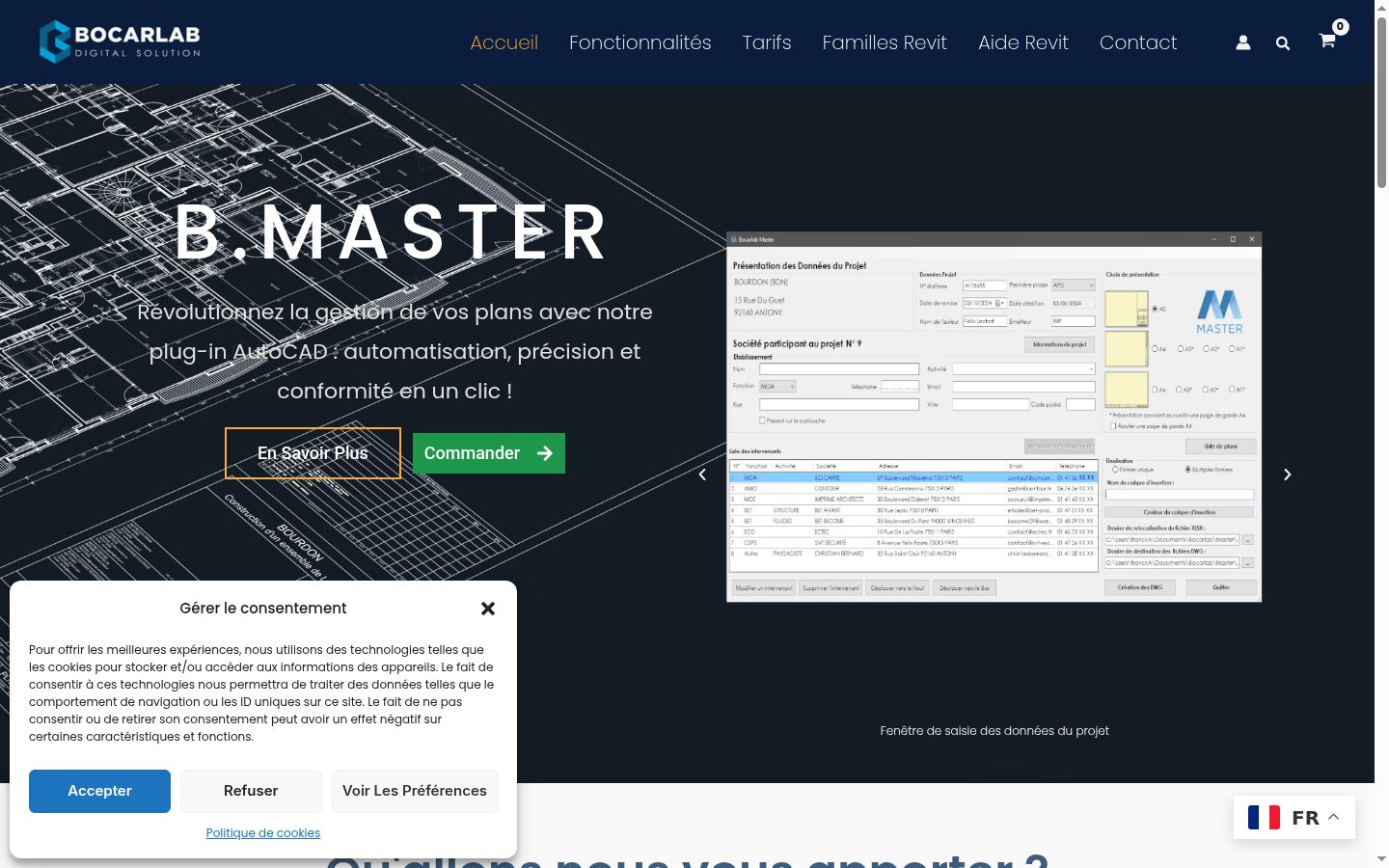
Task: Open the Politique de cookies link
Action: (263, 833)
